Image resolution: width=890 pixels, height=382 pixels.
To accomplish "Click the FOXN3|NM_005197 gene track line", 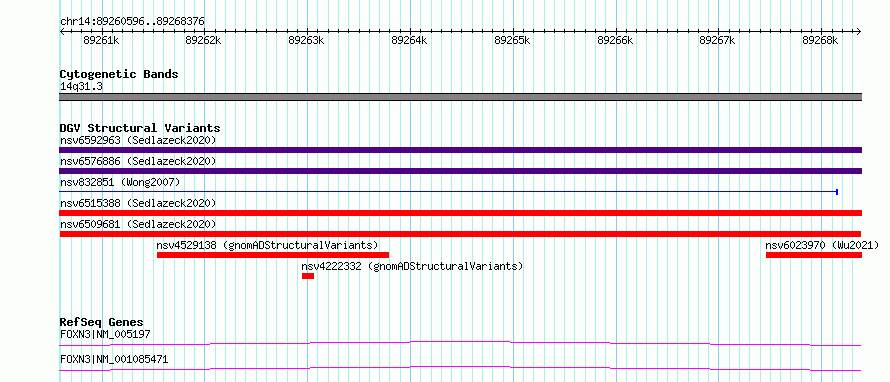I will tap(460, 343).
